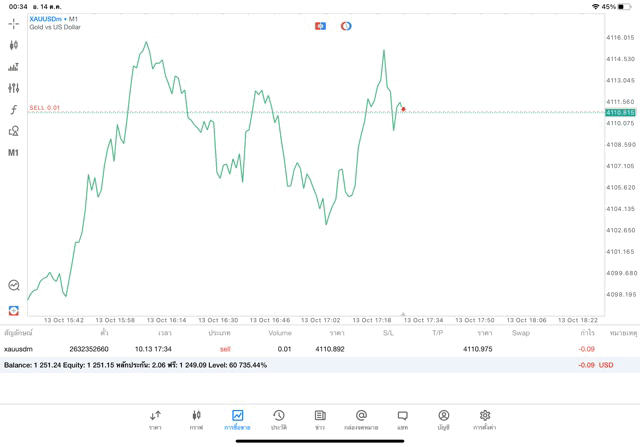
Task: Tap the red-blue circular icon atop chart
Action: 346,26
